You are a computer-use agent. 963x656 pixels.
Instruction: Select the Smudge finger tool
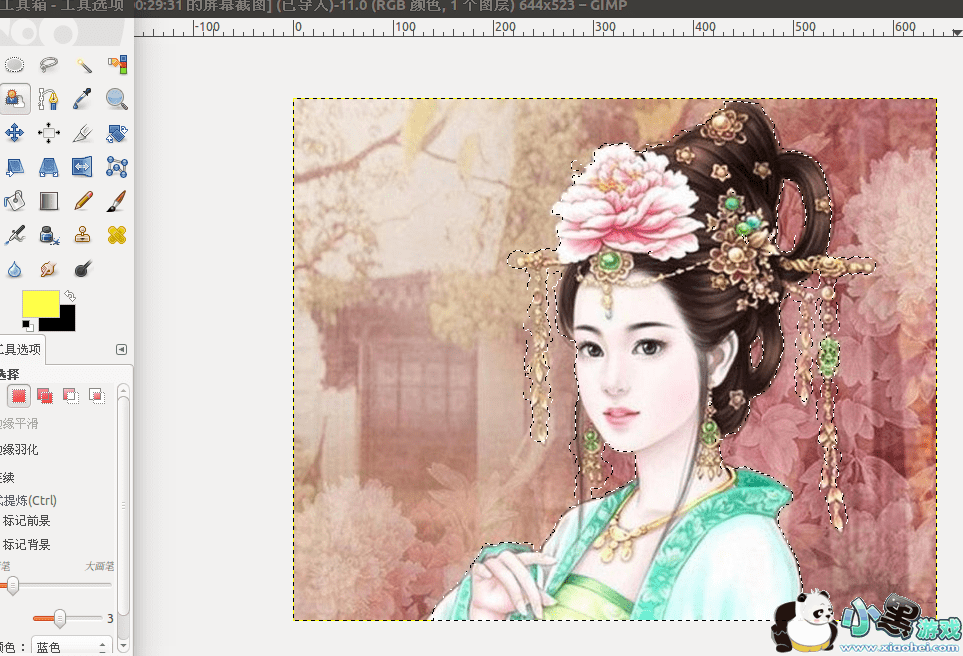tap(49, 269)
